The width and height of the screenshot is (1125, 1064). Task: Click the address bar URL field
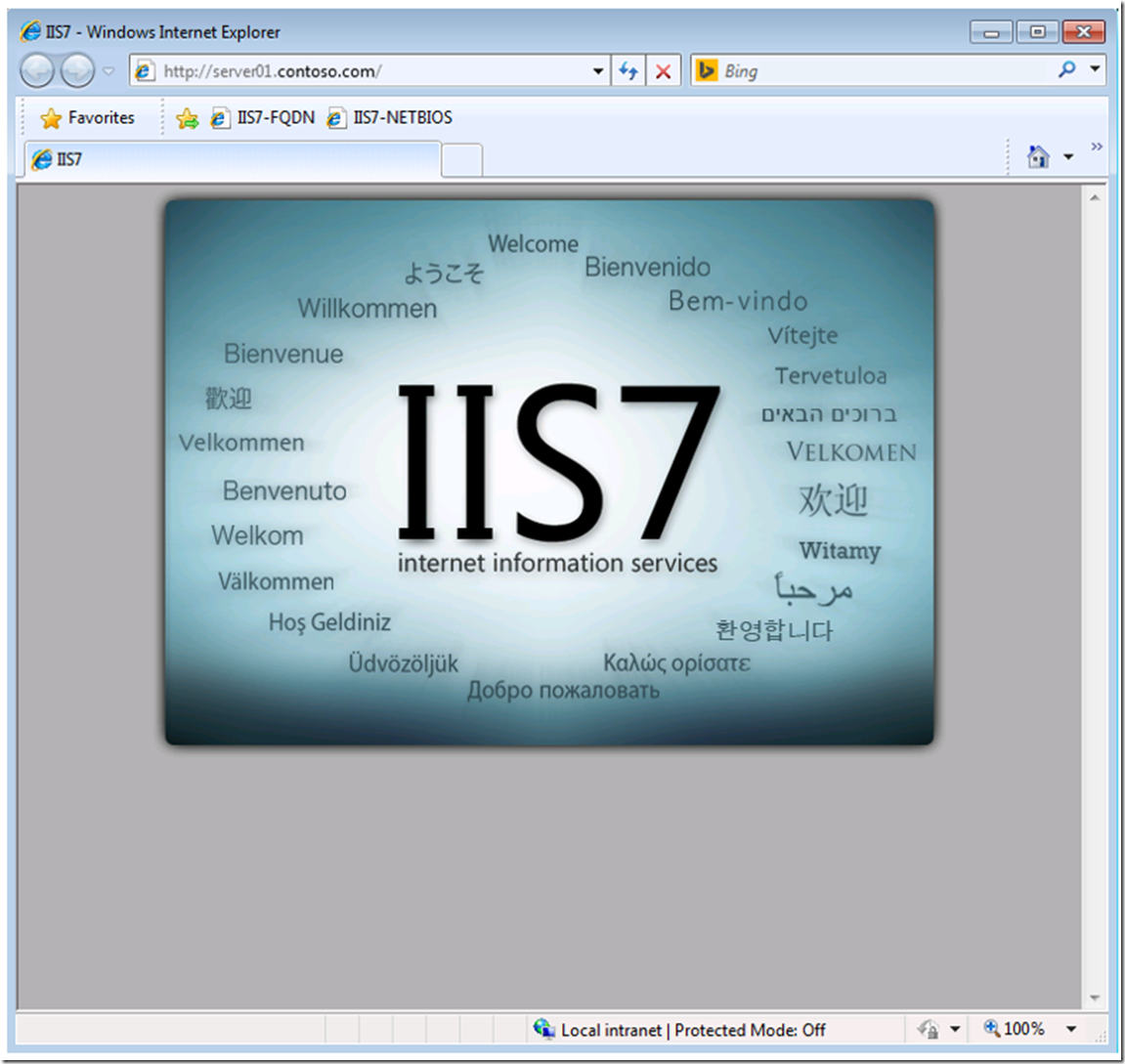point(369,71)
